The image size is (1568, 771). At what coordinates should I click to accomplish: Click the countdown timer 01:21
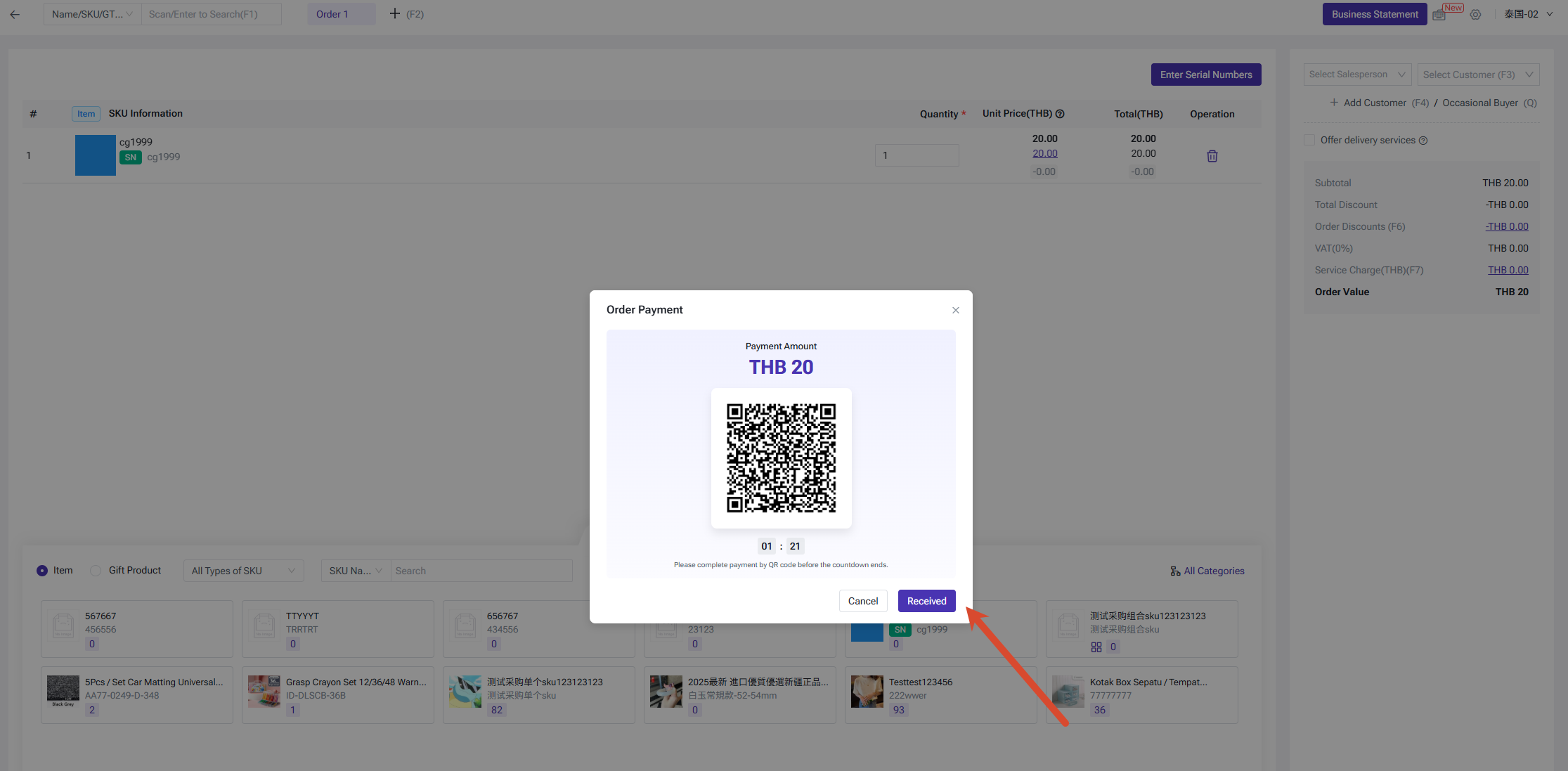coord(781,546)
